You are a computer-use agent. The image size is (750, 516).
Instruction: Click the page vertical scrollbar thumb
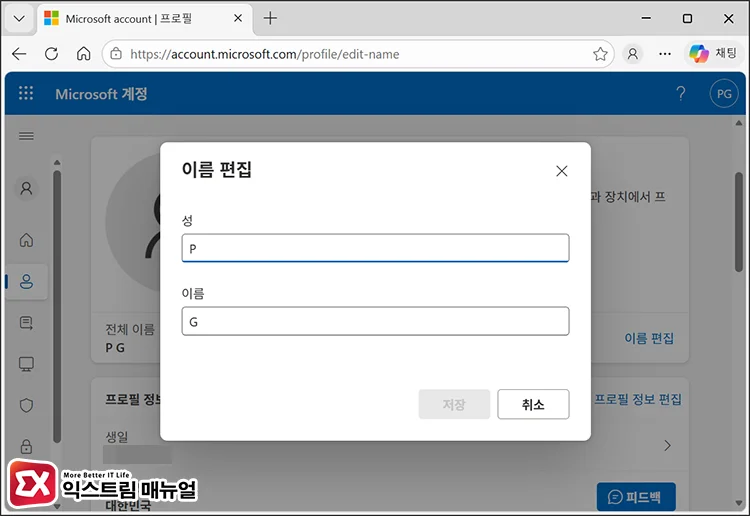739,222
